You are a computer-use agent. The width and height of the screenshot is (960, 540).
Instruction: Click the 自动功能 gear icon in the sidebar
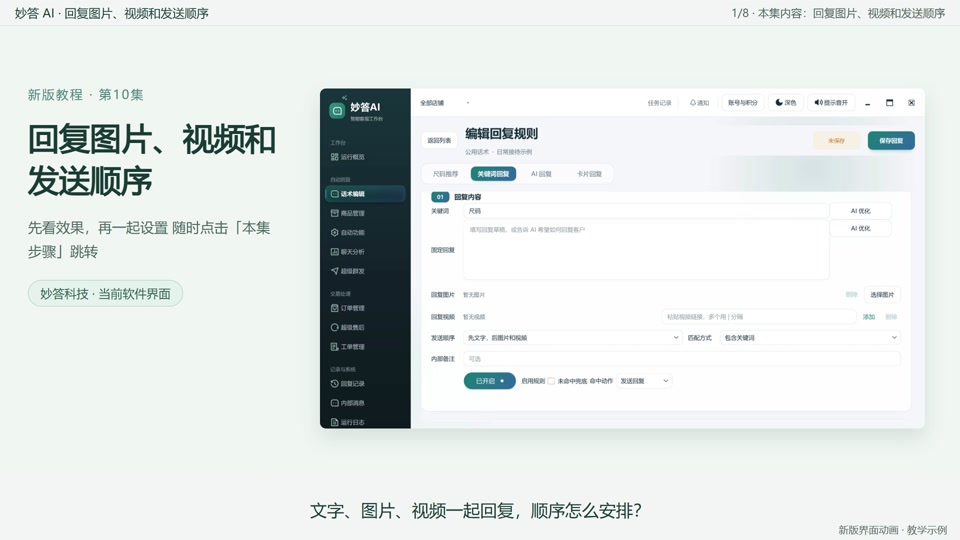[x=334, y=232]
